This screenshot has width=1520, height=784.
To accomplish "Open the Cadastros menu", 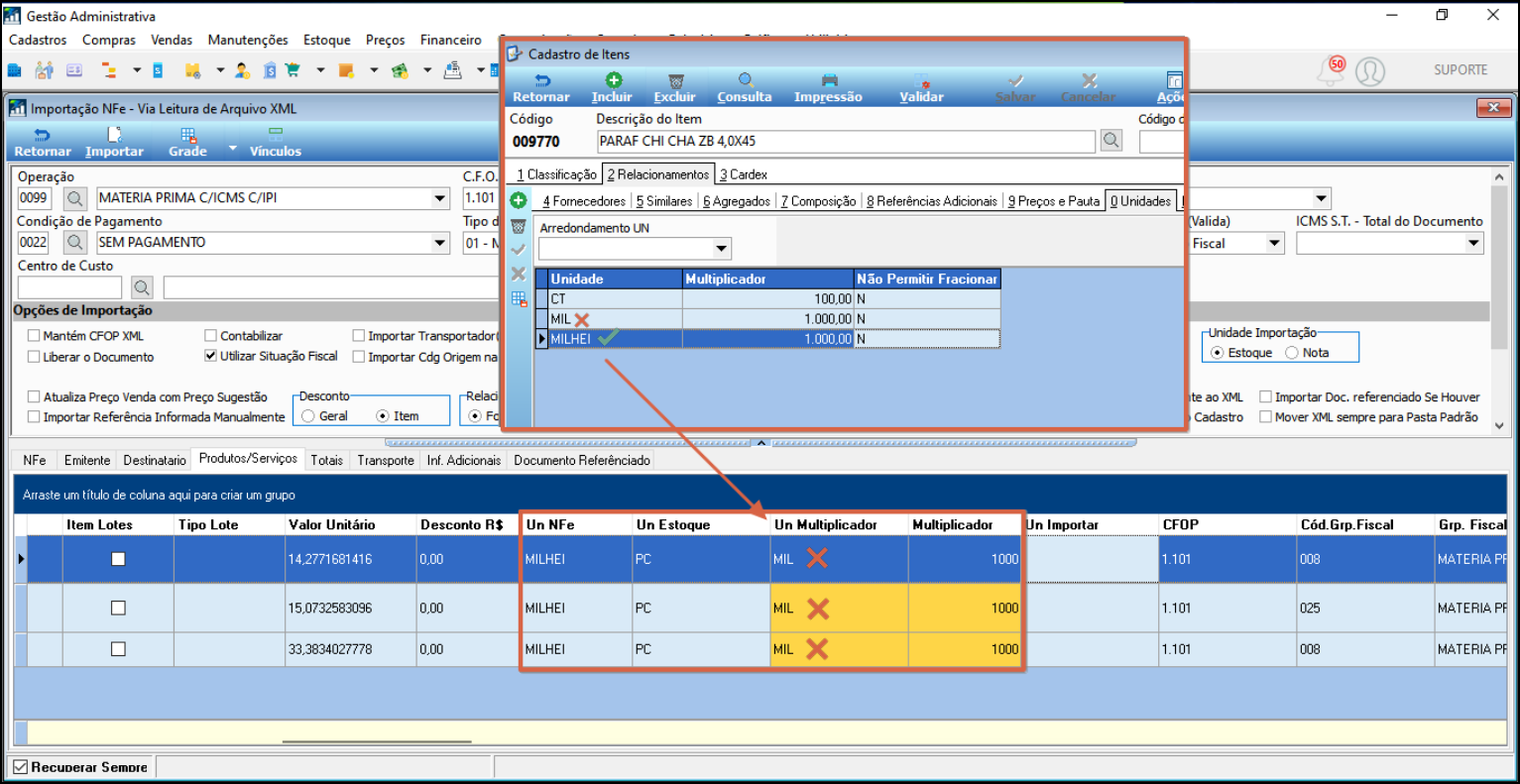I will [x=38, y=40].
